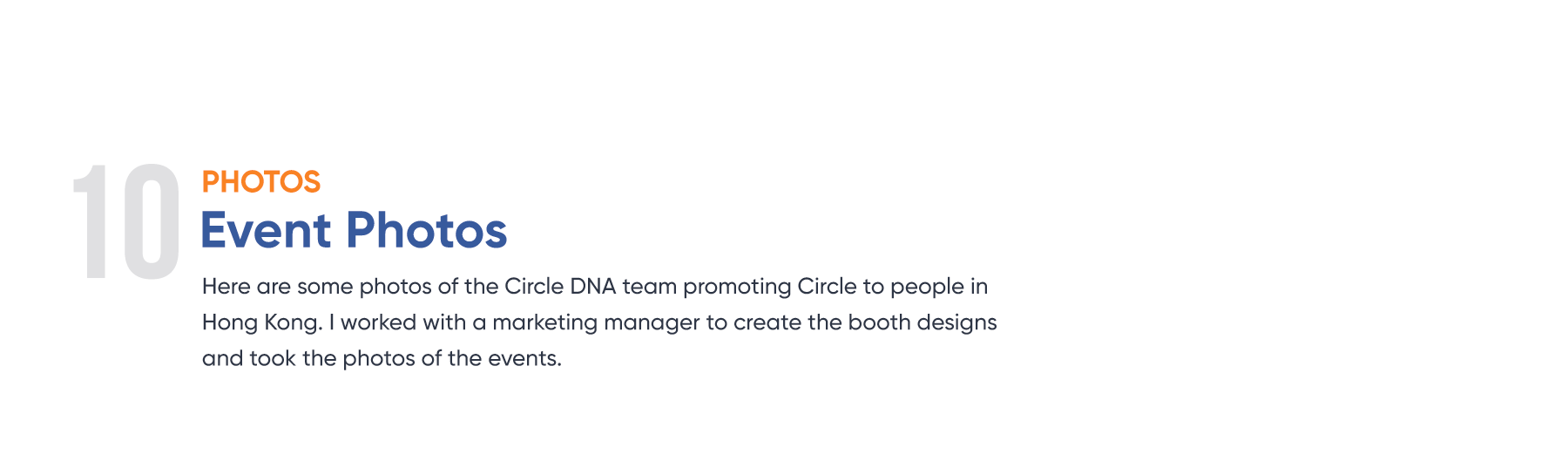
Task: Click the word Photos in blue heading
Action: [427, 230]
